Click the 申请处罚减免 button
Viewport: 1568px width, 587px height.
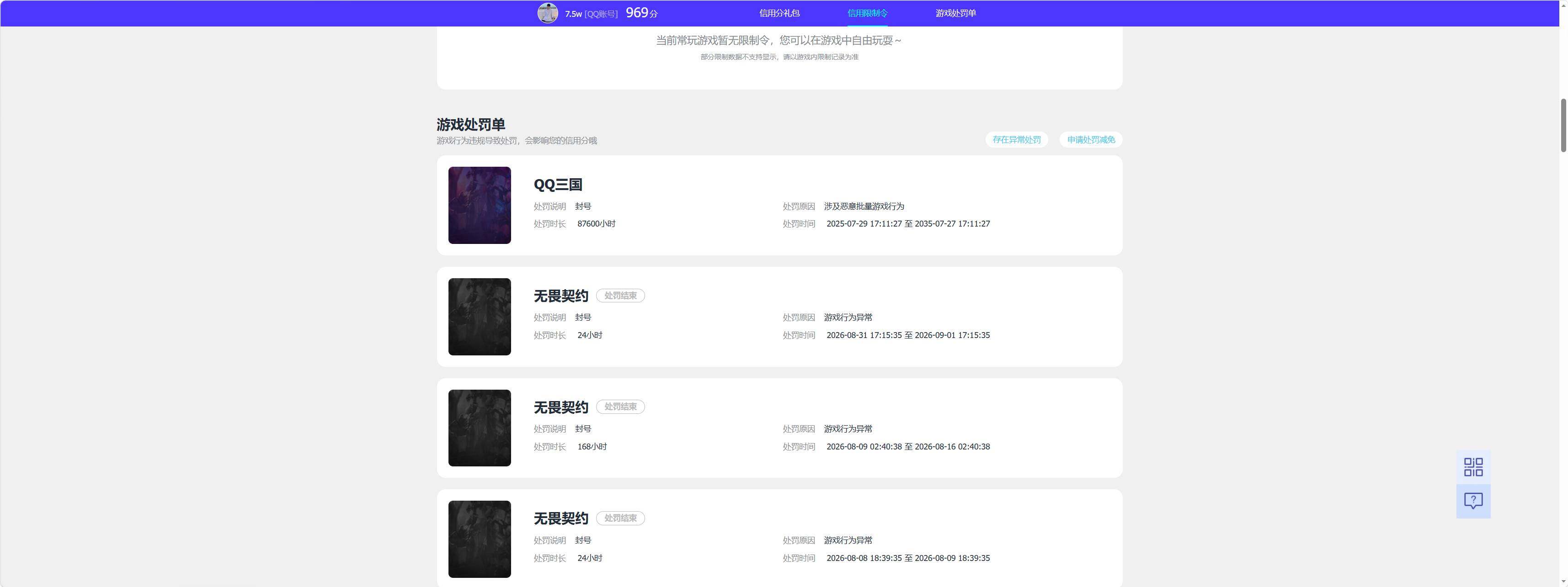[x=1091, y=139]
